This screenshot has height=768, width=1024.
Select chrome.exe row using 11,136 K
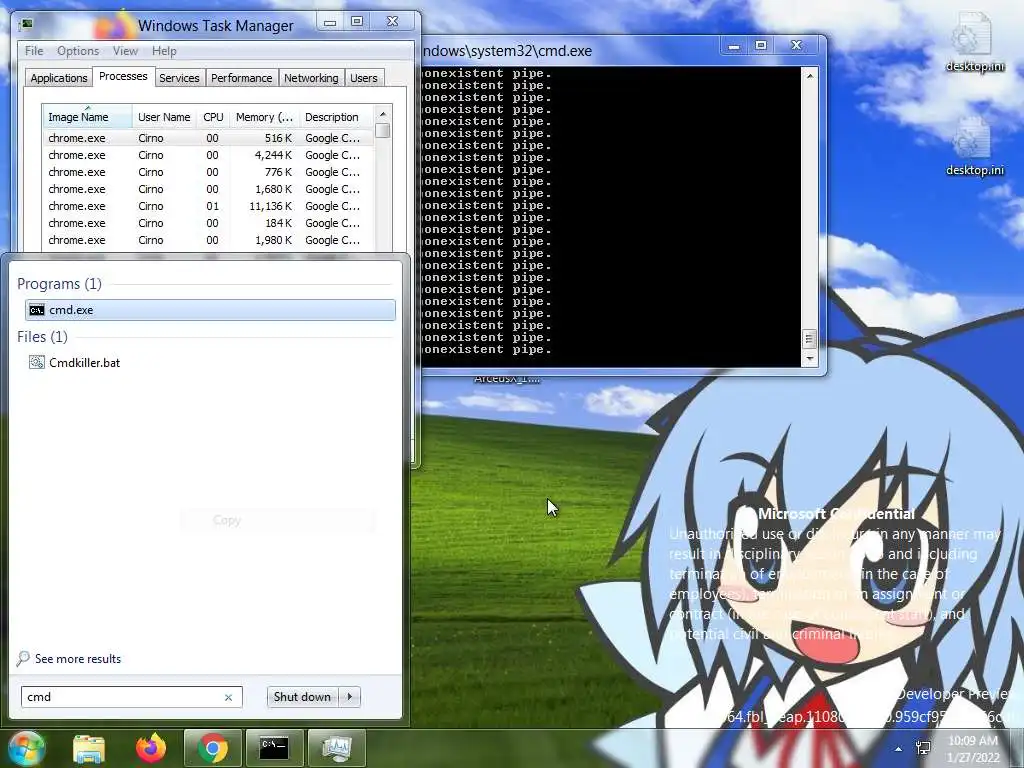208,206
